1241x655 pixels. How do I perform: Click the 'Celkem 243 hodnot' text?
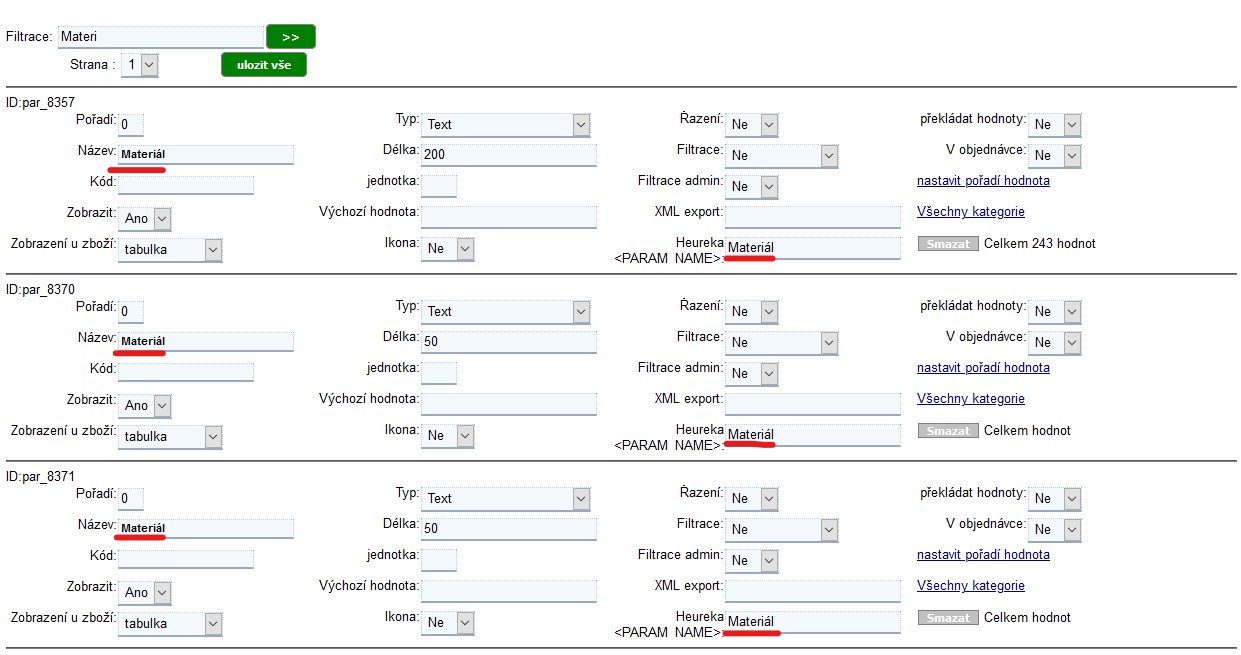pyautogui.click(x=1040, y=243)
